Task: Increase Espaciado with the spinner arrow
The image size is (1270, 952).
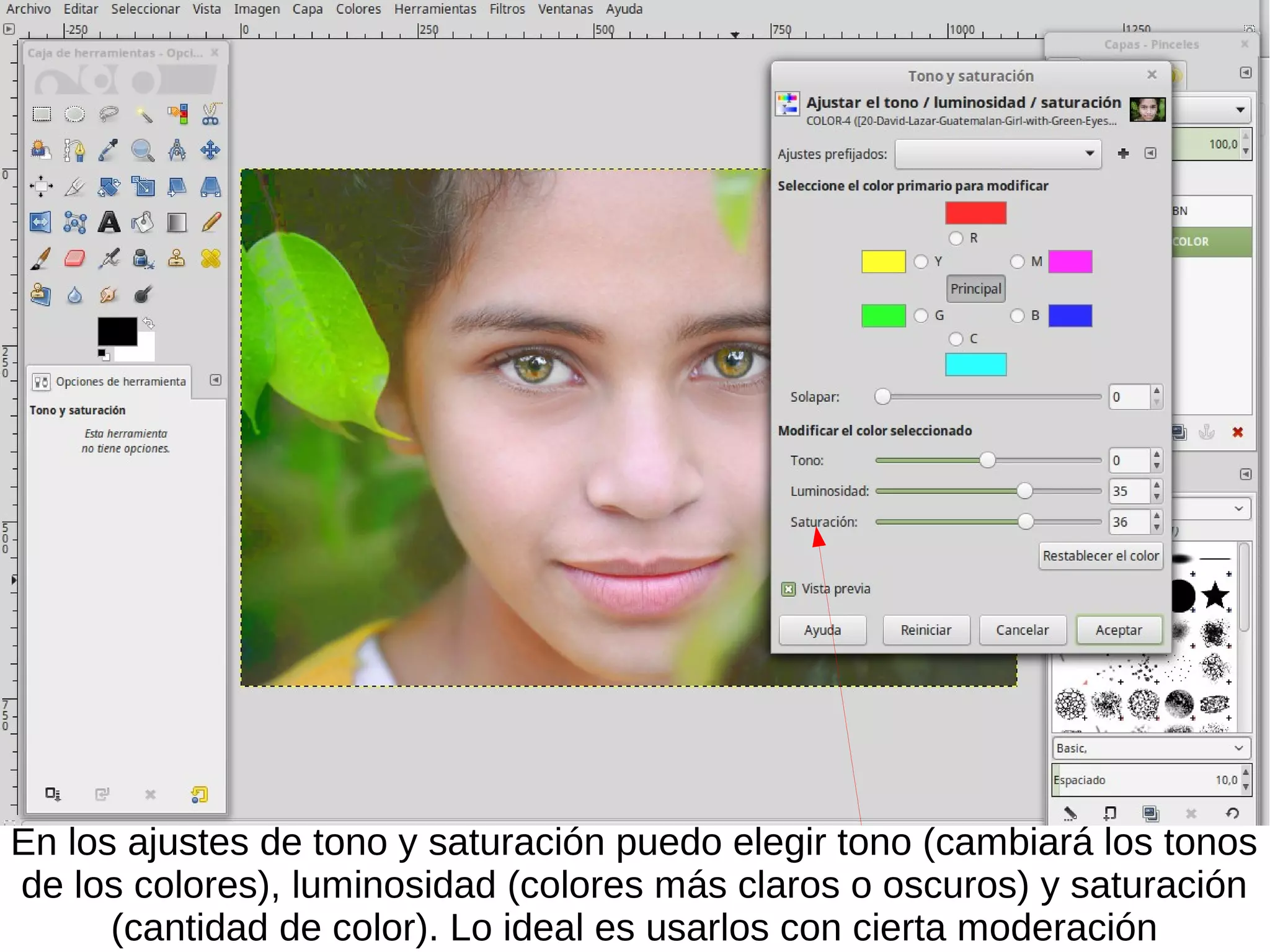Action: pos(1245,773)
